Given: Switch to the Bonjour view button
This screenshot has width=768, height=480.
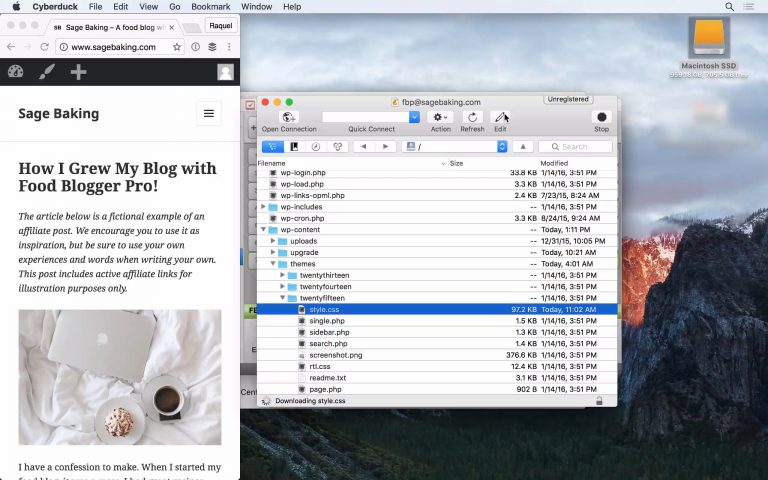Looking at the screenshot, I should pyautogui.click(x=337, y=146).
